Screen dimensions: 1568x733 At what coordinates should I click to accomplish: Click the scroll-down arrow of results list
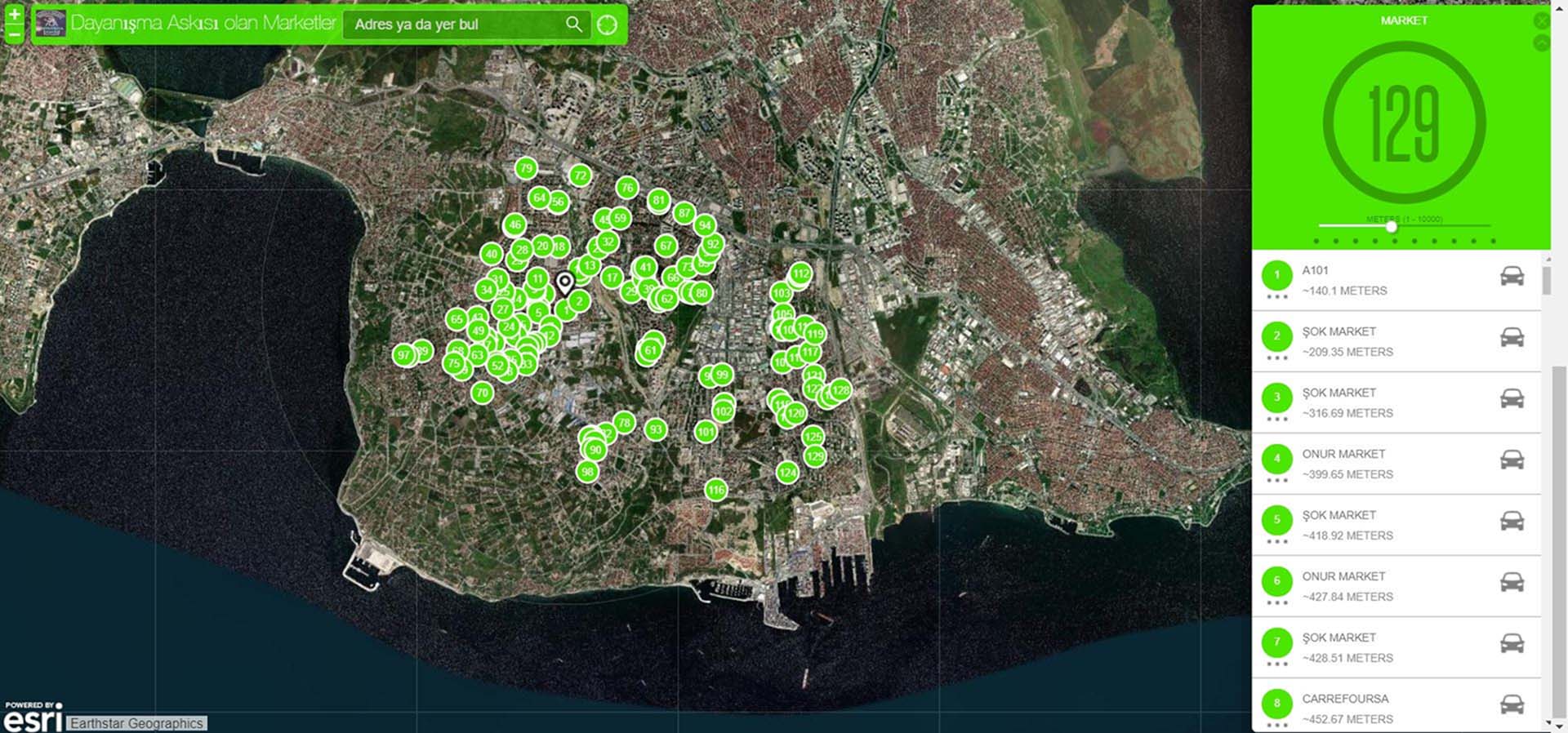1547,723
